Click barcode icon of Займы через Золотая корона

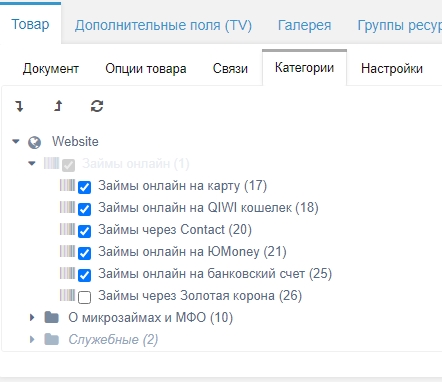67,295
